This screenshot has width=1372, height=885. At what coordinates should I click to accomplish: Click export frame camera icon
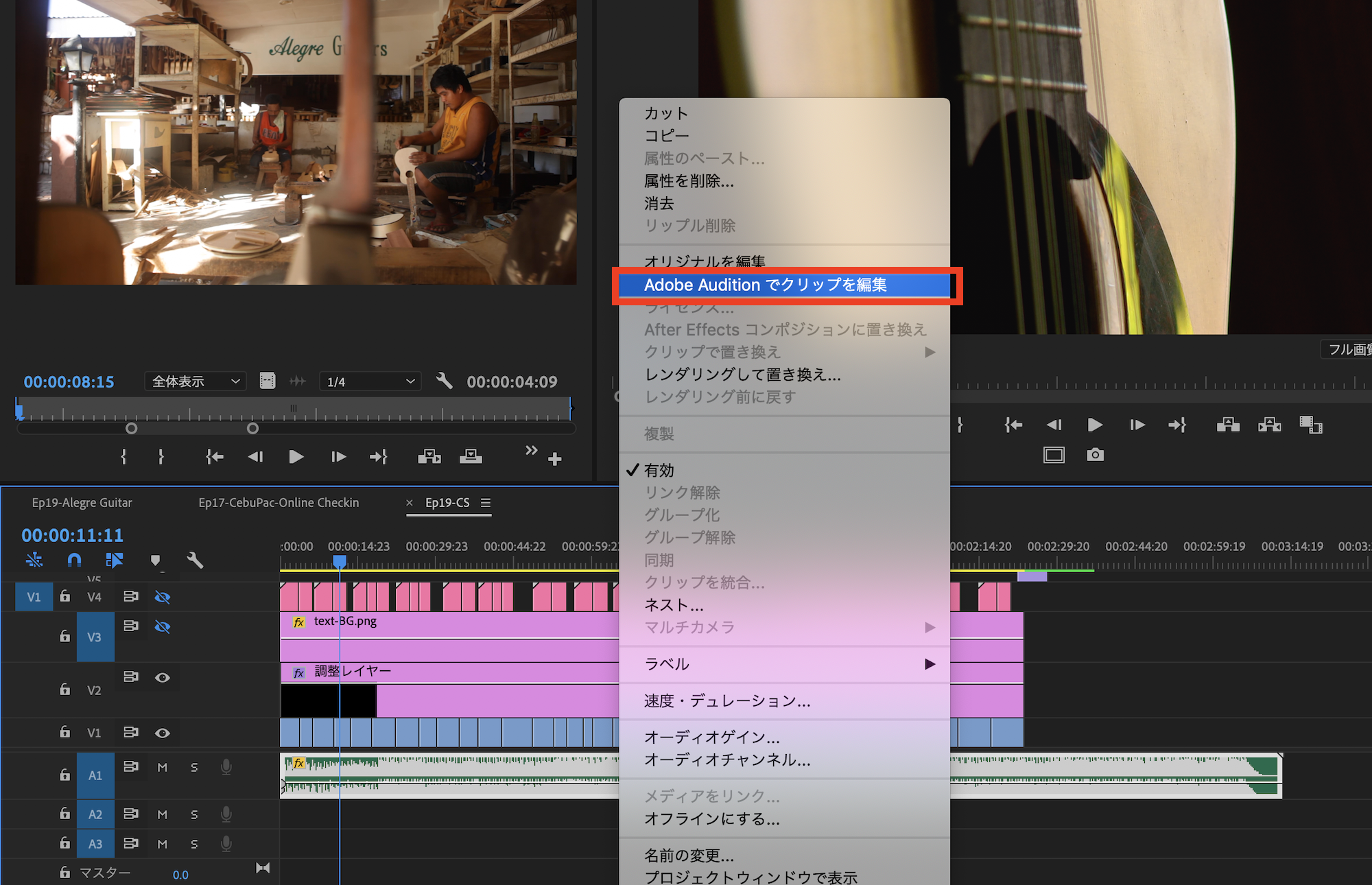pyautogui.click(x=1095, y=455)
